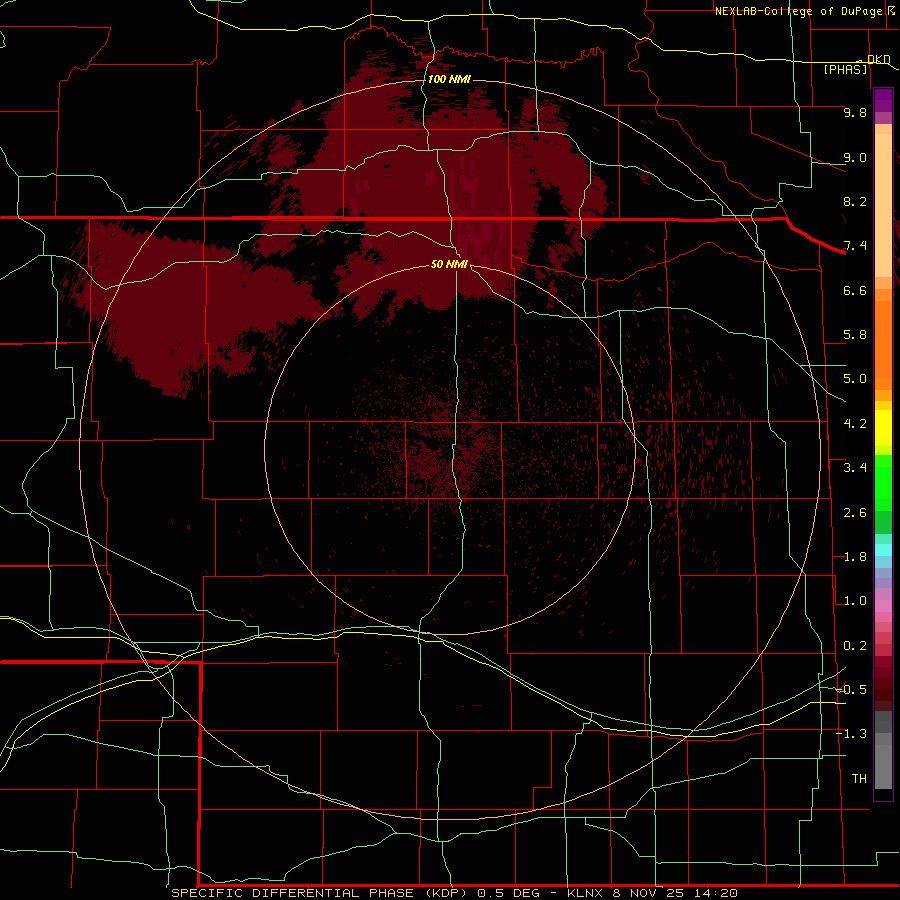The height and width of the screenshot is (900, 900).
Task: Click the -1.3 value on the color scale
Action: 852,734
